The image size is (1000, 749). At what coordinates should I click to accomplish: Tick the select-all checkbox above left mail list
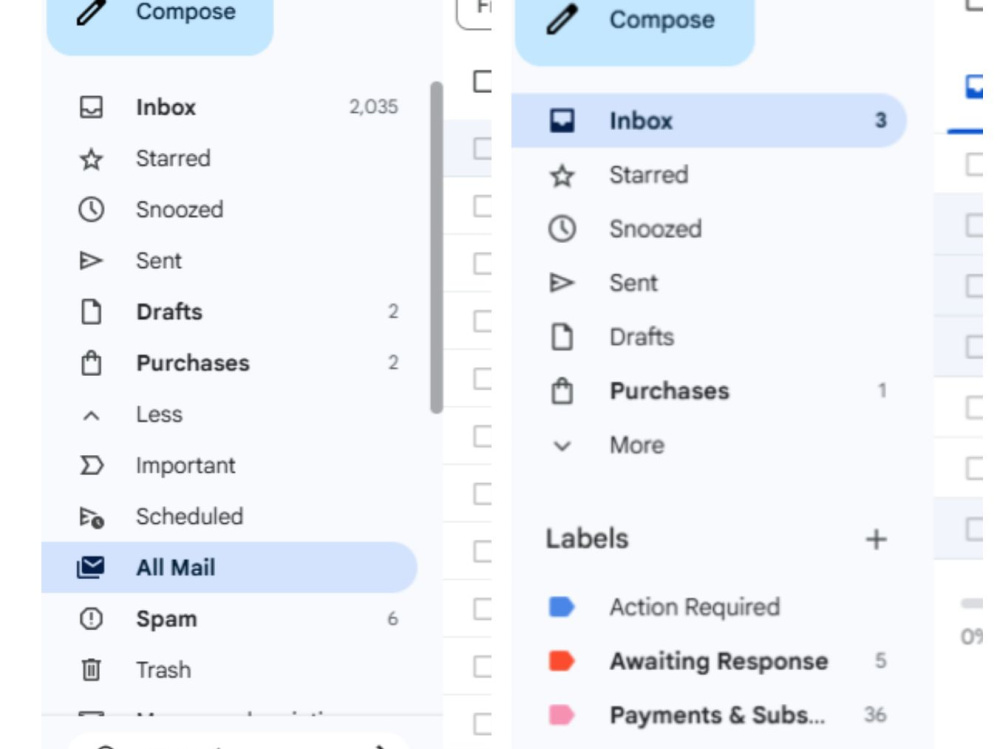(483, 82)
